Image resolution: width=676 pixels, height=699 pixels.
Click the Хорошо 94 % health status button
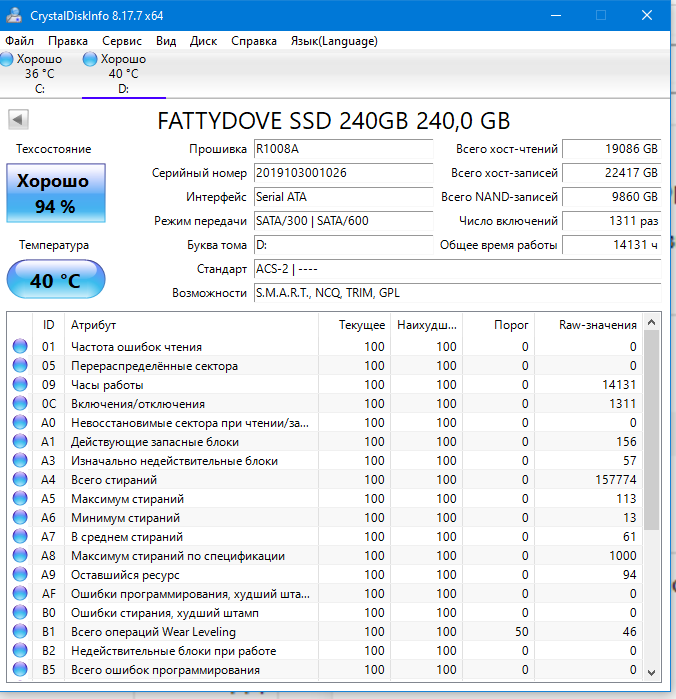[x=55, y=194]
